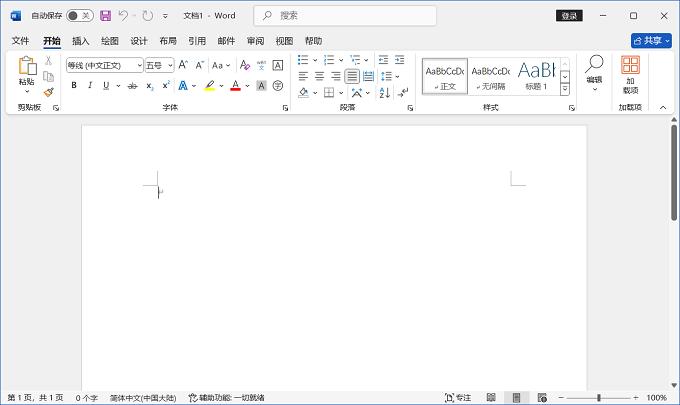The image size is (680, 405).
Task: Show or hide paragraph marks
Action: (x=403, y=92)
